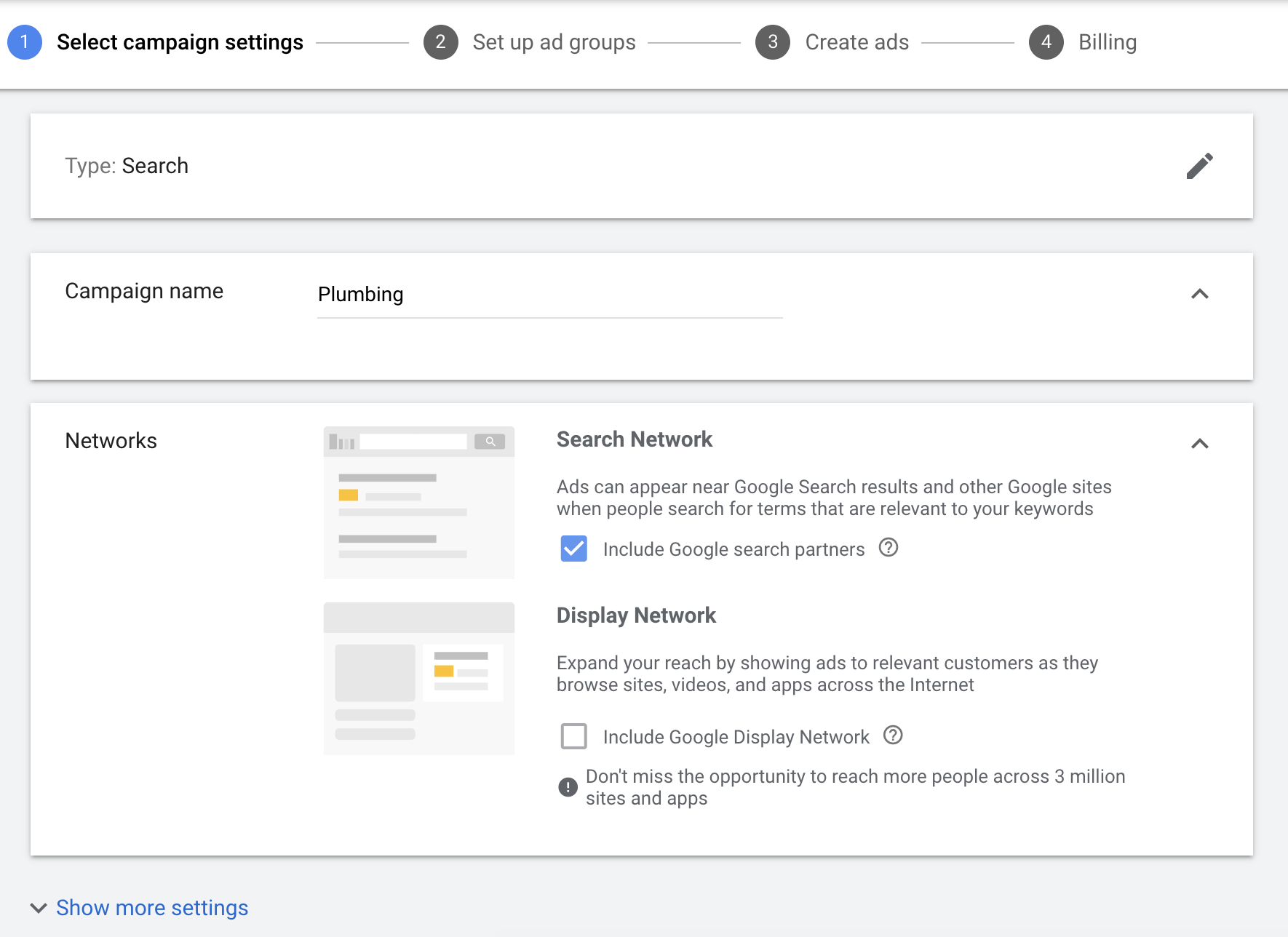Click the 'Don't miss the opportunity' notice text
The width and height of the screenshot is (1288, 937).
pos(855,787)
